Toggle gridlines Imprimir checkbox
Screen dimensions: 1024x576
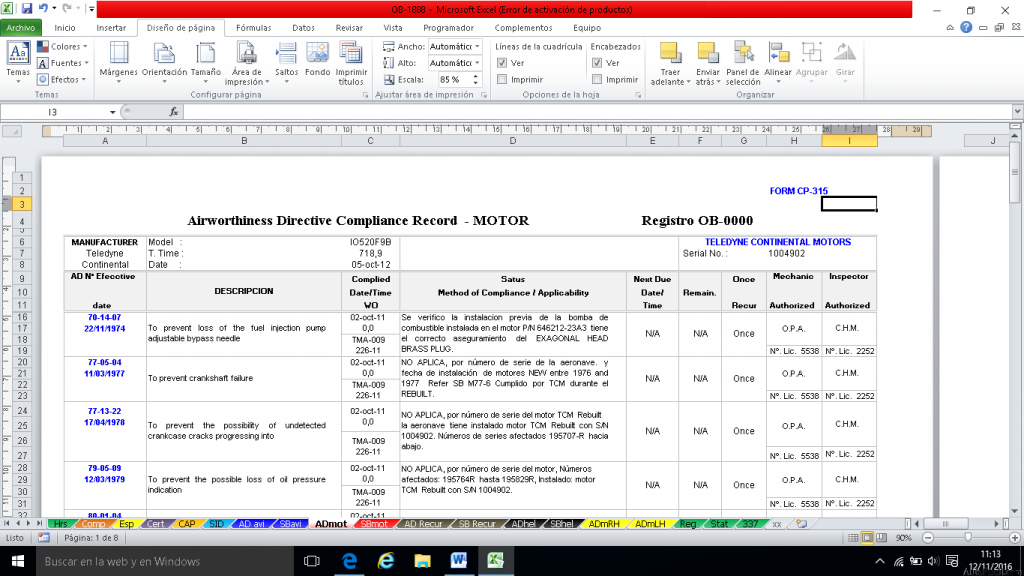pyautogui.click(x=502, y=79)
